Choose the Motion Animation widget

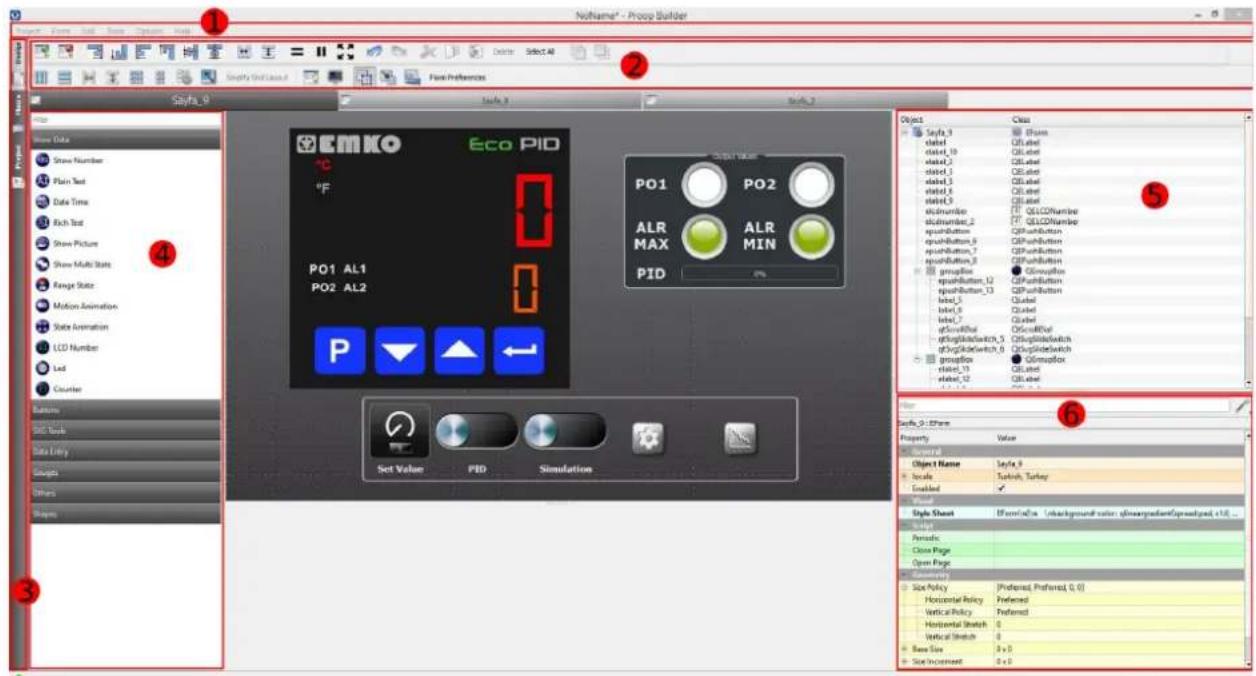(75, 306)
